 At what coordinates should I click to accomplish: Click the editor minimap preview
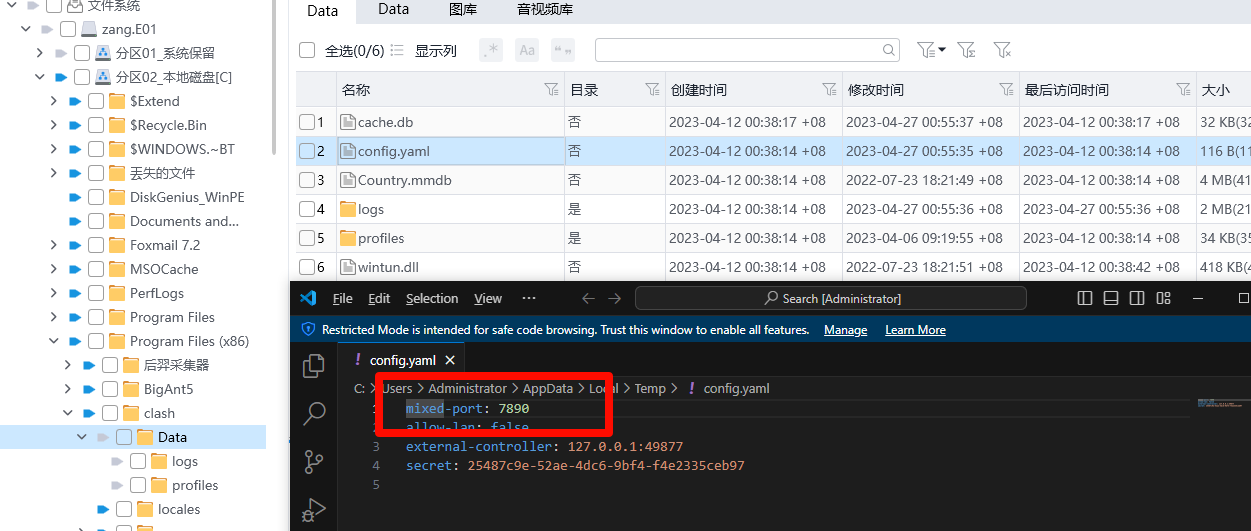point(1222,404)
